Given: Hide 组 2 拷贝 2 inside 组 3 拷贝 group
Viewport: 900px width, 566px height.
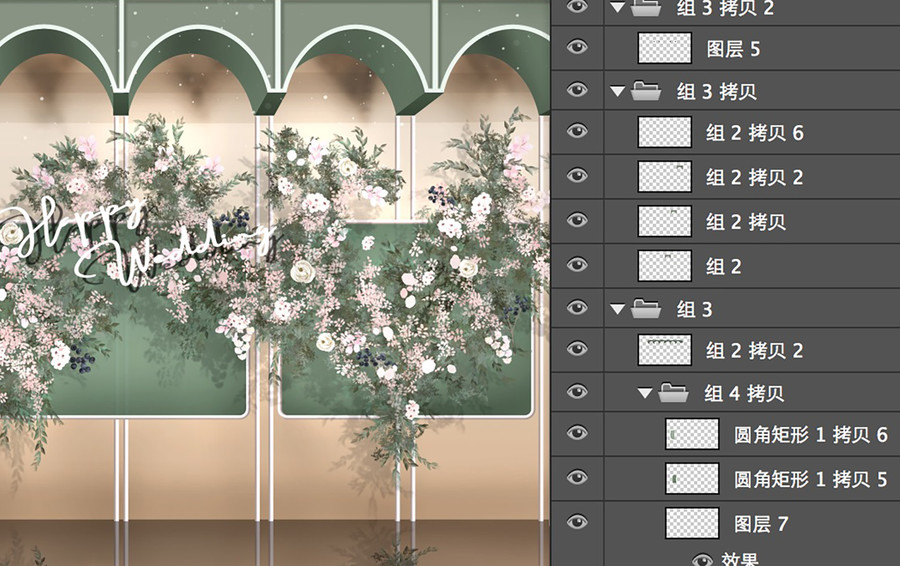Looking at the screenshot, I should point(577,176).
